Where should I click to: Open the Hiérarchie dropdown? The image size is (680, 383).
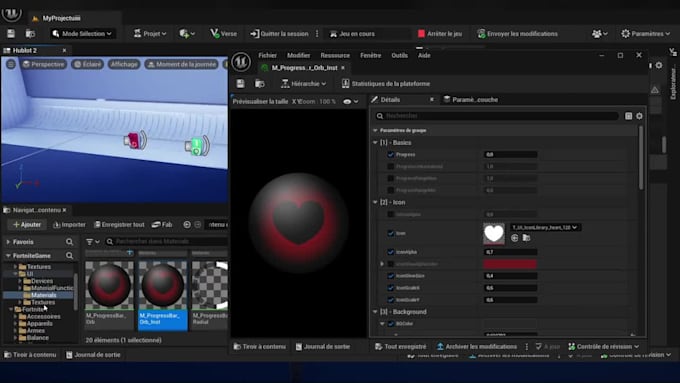(x=303, y=83)
